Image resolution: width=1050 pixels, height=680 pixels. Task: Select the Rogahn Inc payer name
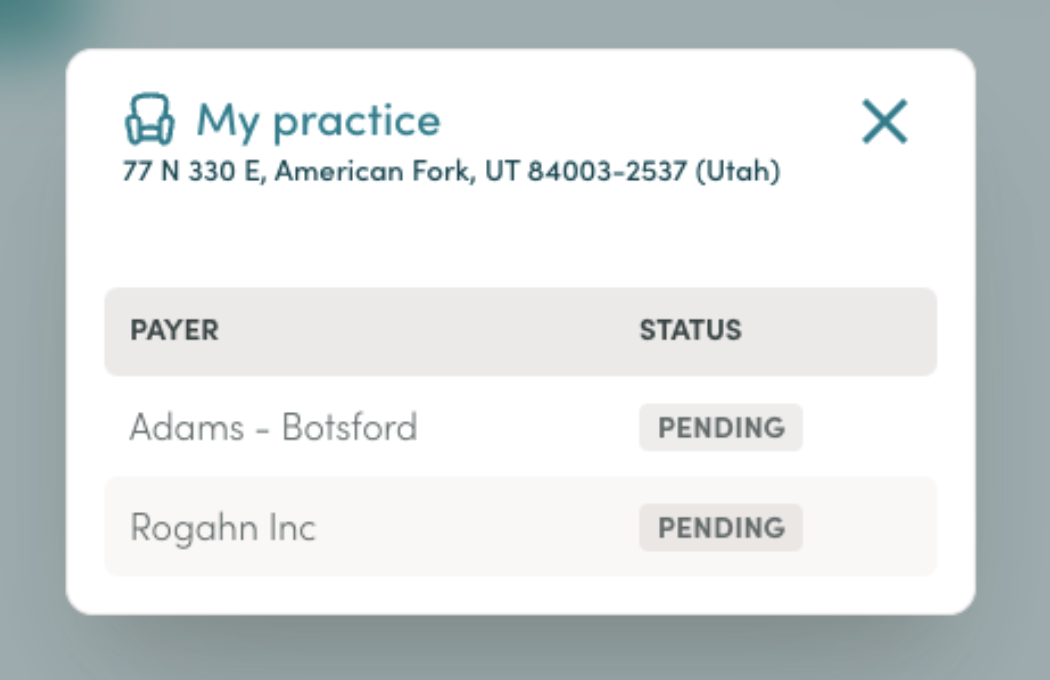[223, 527]
